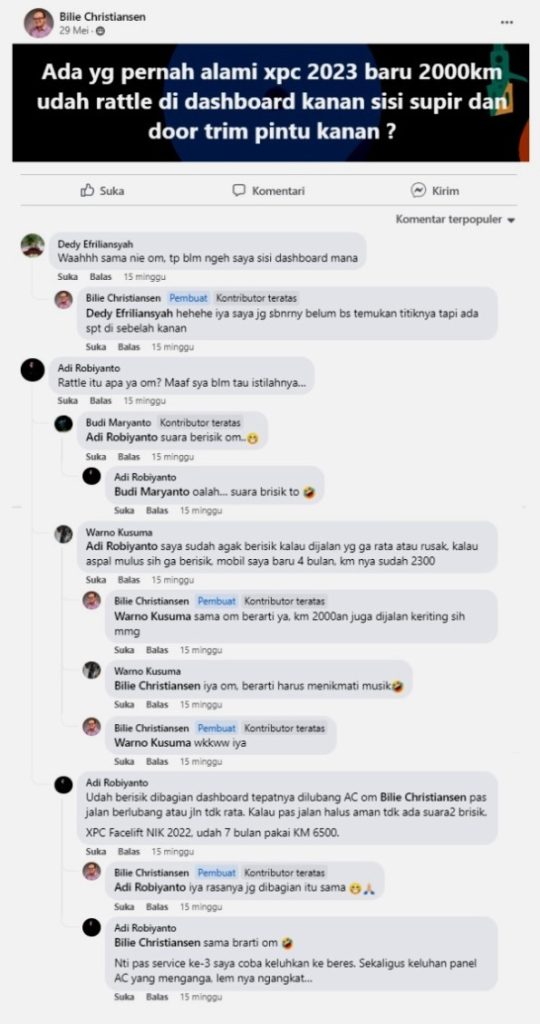Screen dimensions: 540x1024
Task: Click the Komentari speech bubble icon
Action: pyautogui.click(x=240, y=191)
